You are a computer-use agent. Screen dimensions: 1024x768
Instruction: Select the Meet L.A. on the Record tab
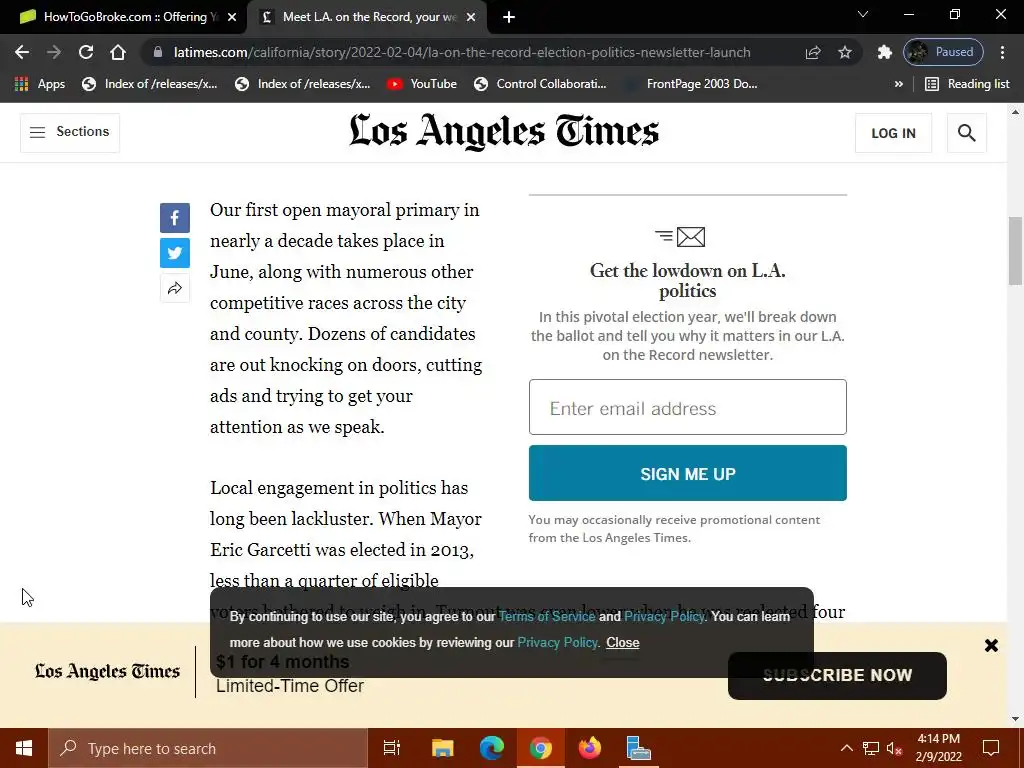tap(368, 17)
